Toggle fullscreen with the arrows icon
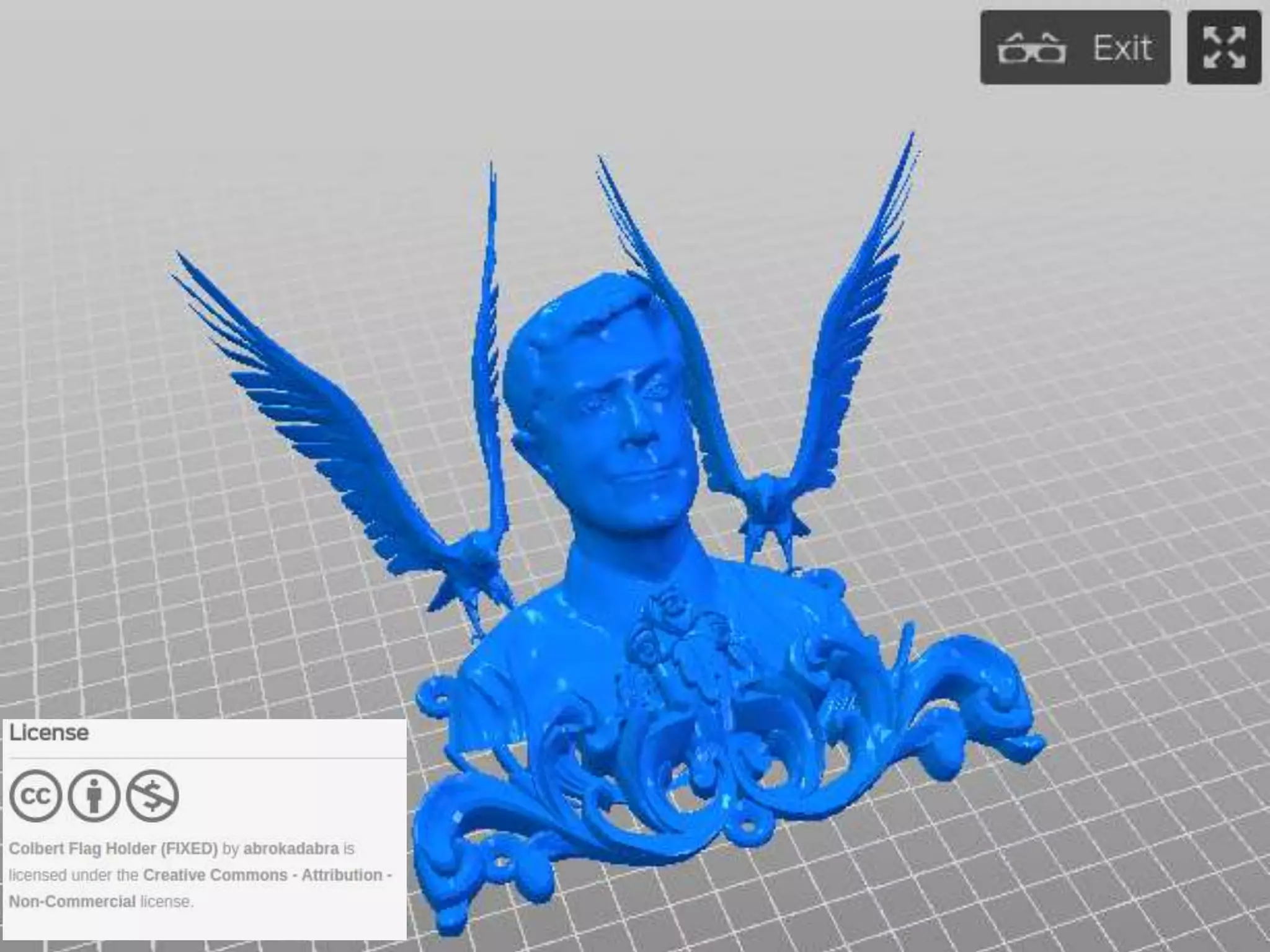The width and height of the screenshot is (1270, 952). coord(1223,48)
